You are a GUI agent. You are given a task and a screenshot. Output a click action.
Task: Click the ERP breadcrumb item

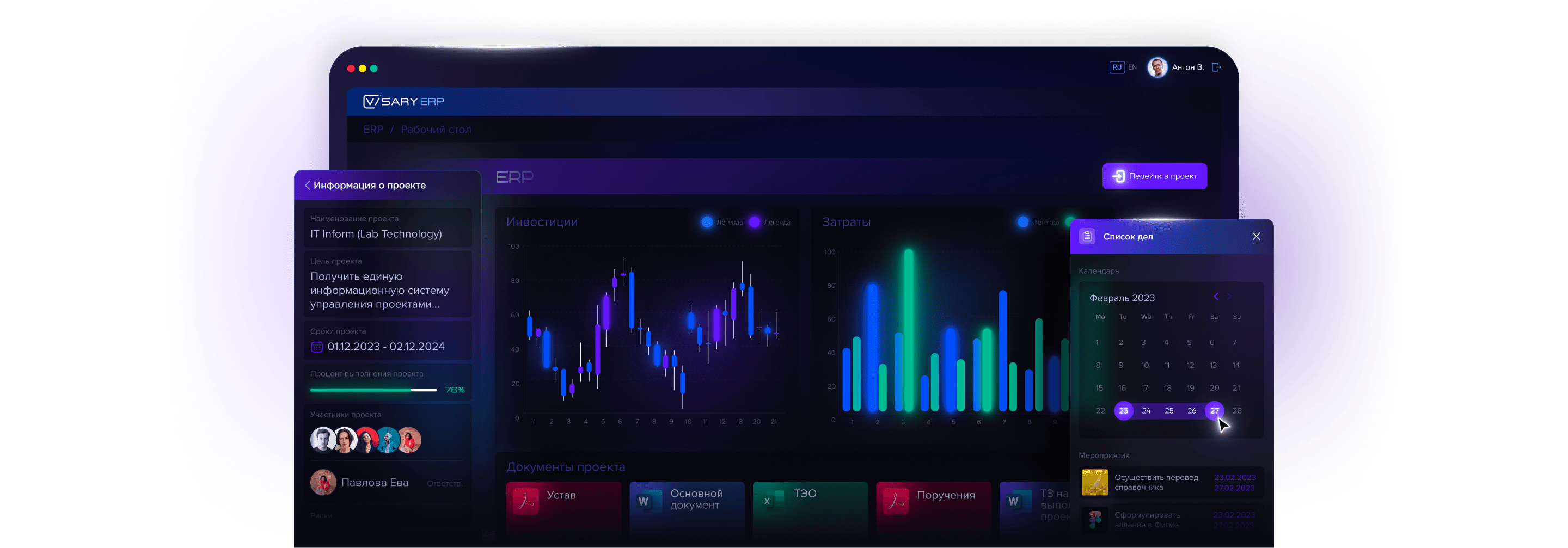coord(373,130)
